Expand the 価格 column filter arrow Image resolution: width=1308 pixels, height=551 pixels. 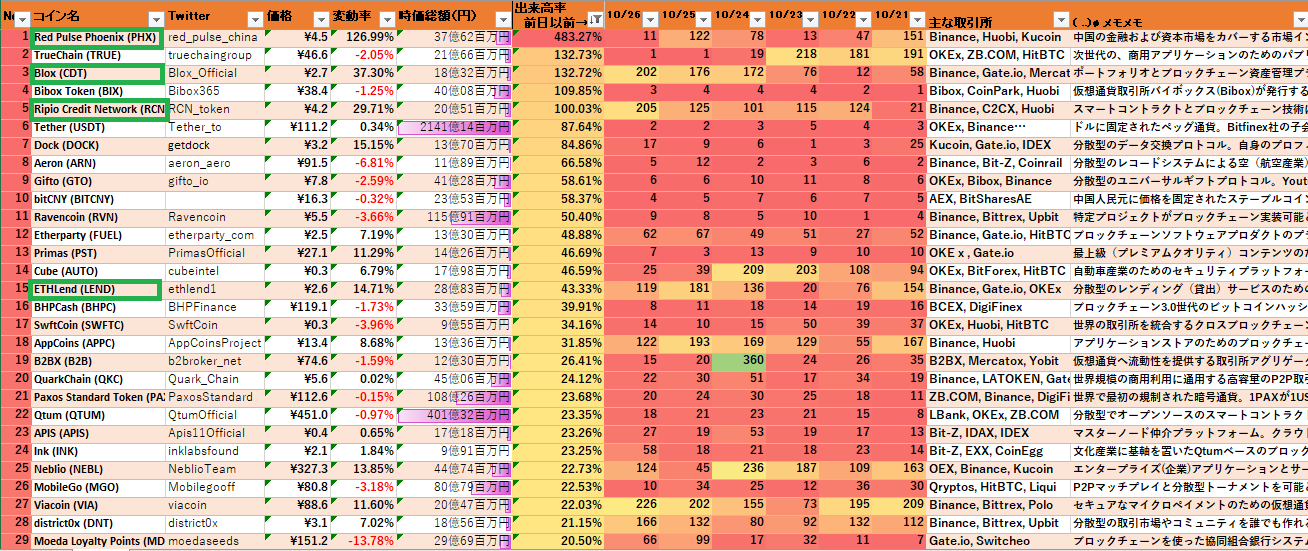click(x=320, y=19)
